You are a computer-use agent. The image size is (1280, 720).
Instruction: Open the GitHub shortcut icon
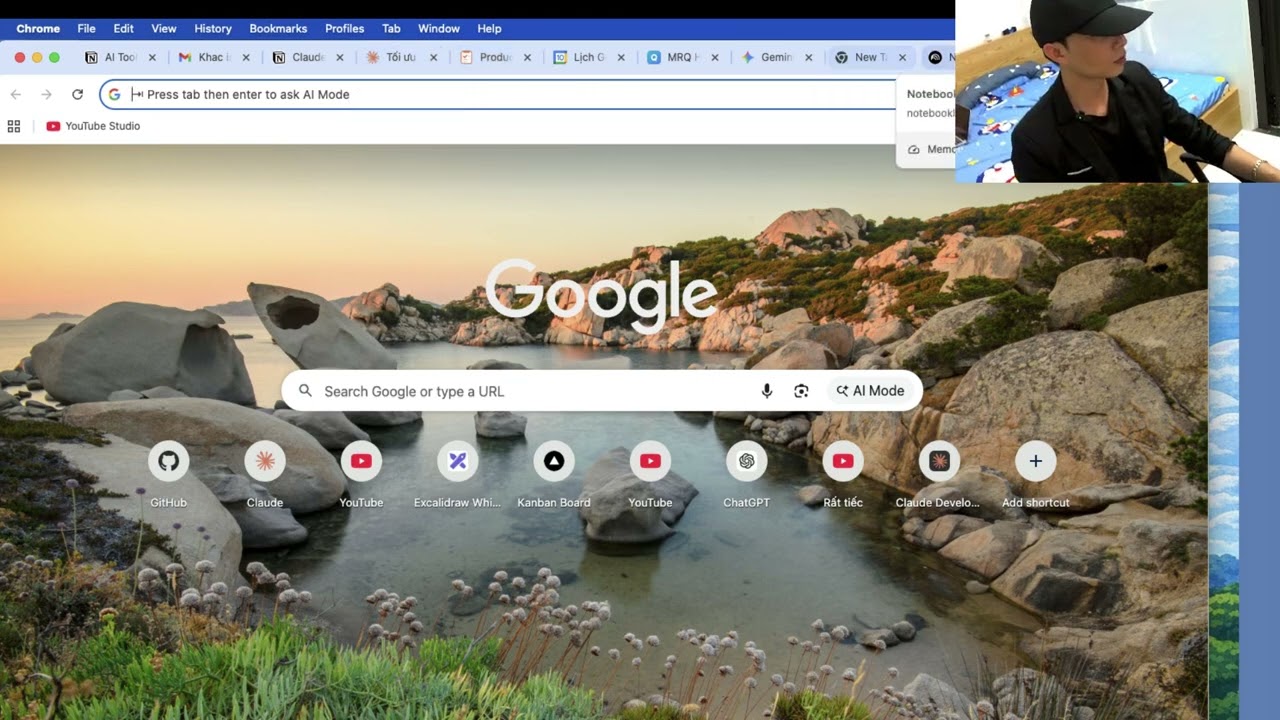click(x=168, y=461)
